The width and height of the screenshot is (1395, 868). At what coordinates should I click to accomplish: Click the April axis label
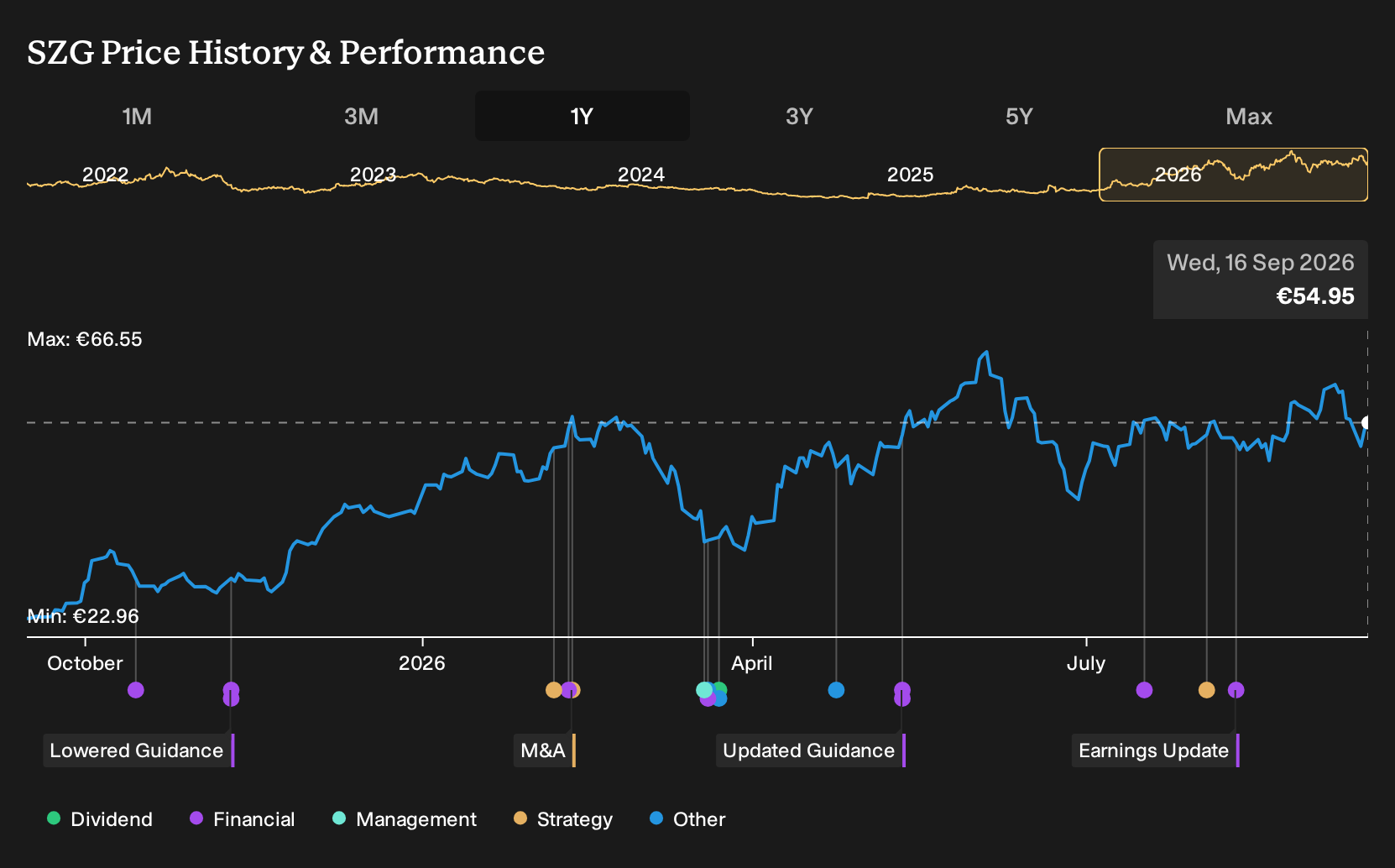point(751,663)
